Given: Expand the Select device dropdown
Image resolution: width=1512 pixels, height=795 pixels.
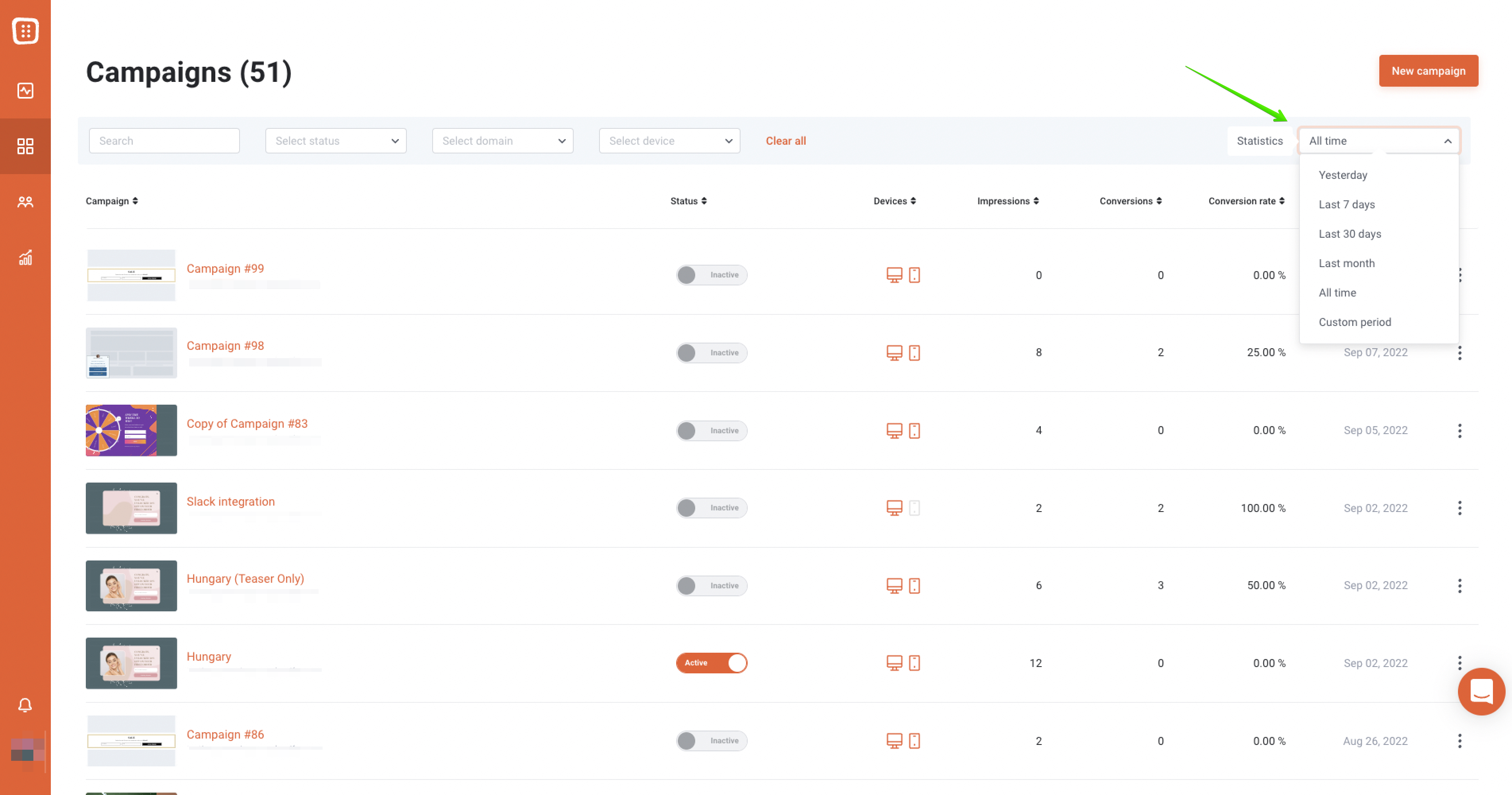Looking at the screenshot, I should pos(669,141).
